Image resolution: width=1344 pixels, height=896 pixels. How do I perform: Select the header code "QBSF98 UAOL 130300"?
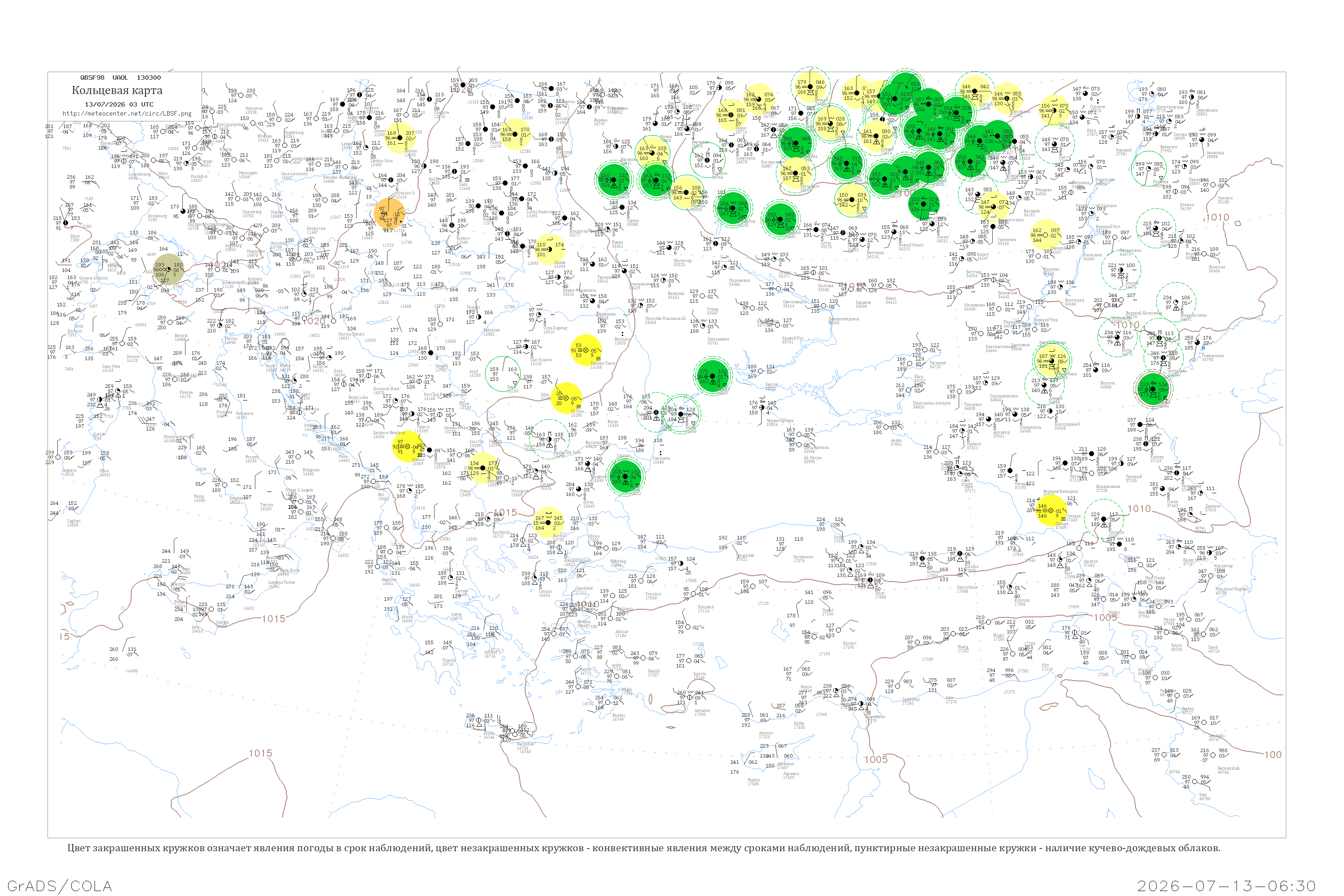tap(121, 78)
